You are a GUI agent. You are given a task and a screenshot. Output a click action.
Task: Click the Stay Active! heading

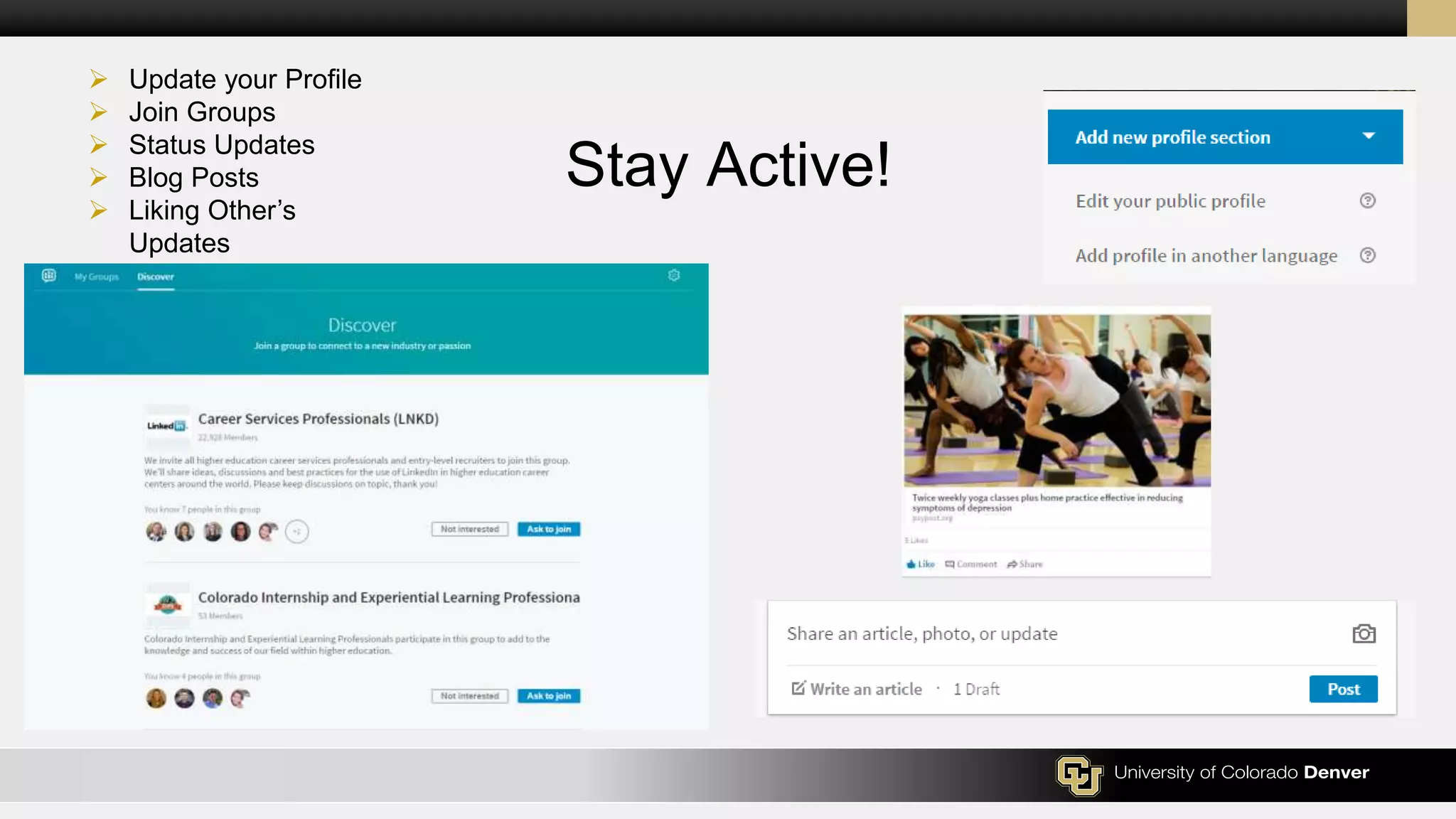pos(728,165)
